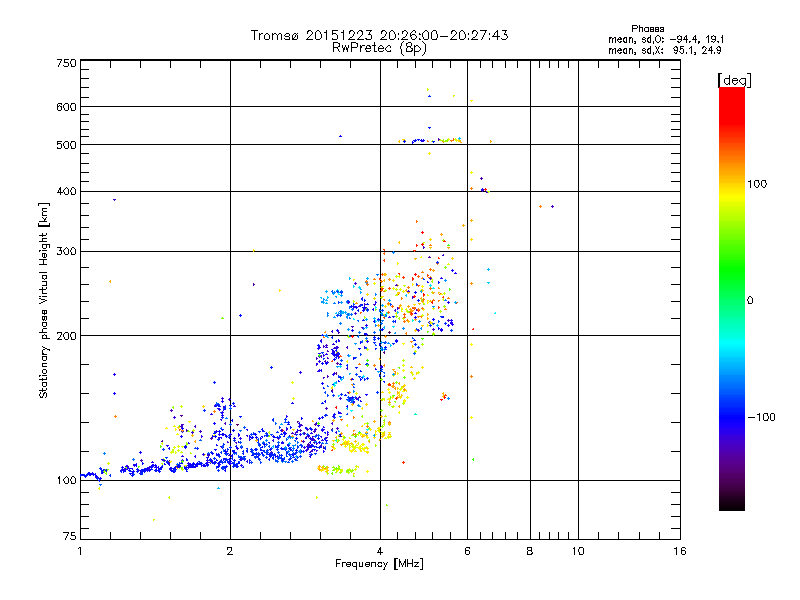Click the colorbar label '100'
800x600 pixels.
pyautogui.click(x=757, y=184)
